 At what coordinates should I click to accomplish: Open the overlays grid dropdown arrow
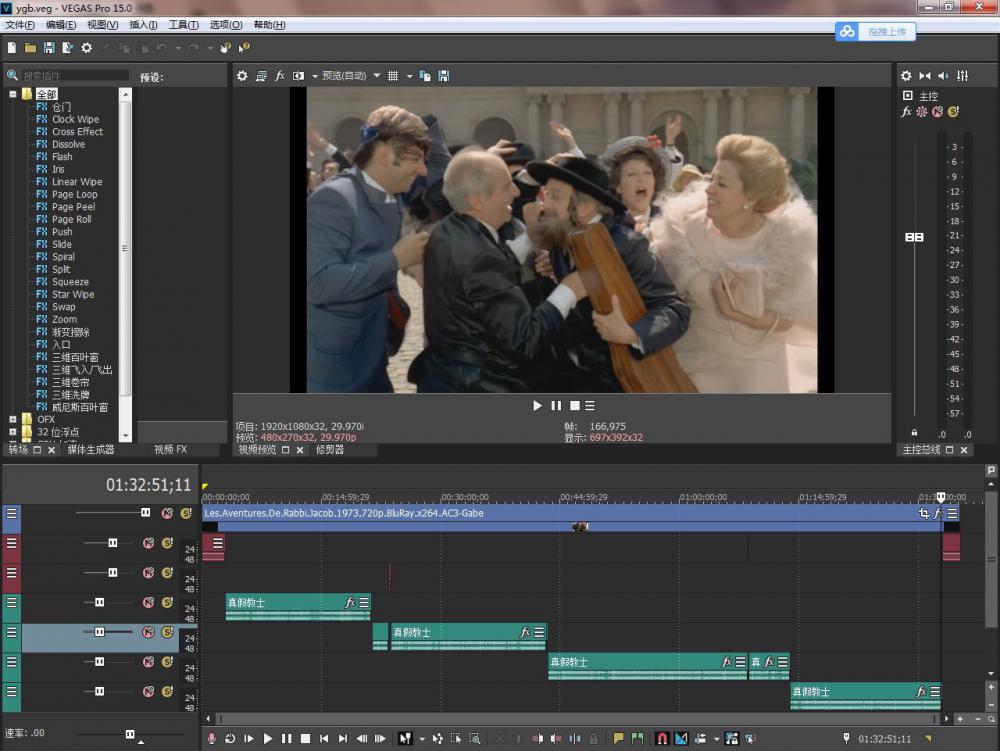(x=409, y=76)
